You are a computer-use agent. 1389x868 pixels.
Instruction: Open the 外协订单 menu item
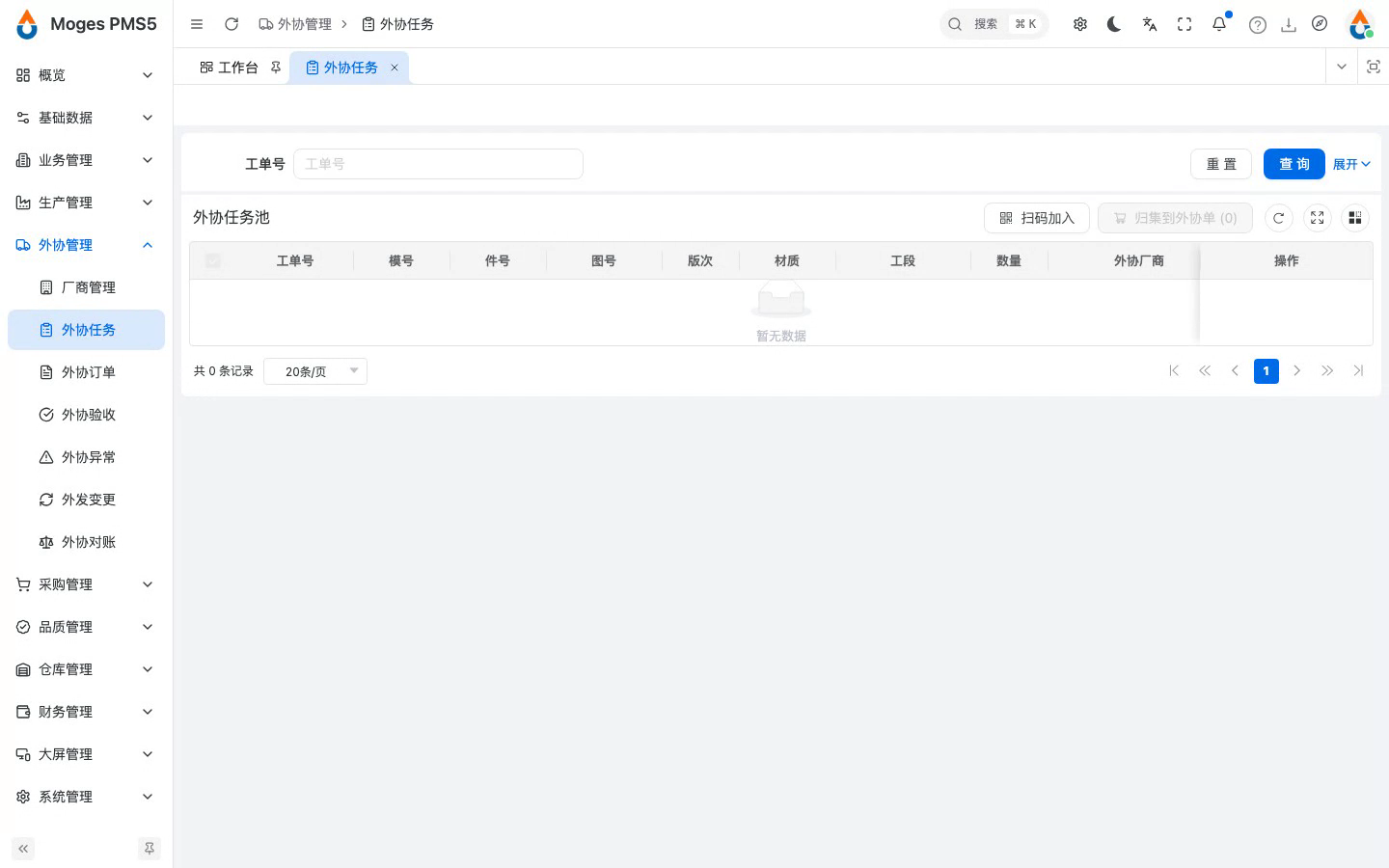(x=86, y=372)
